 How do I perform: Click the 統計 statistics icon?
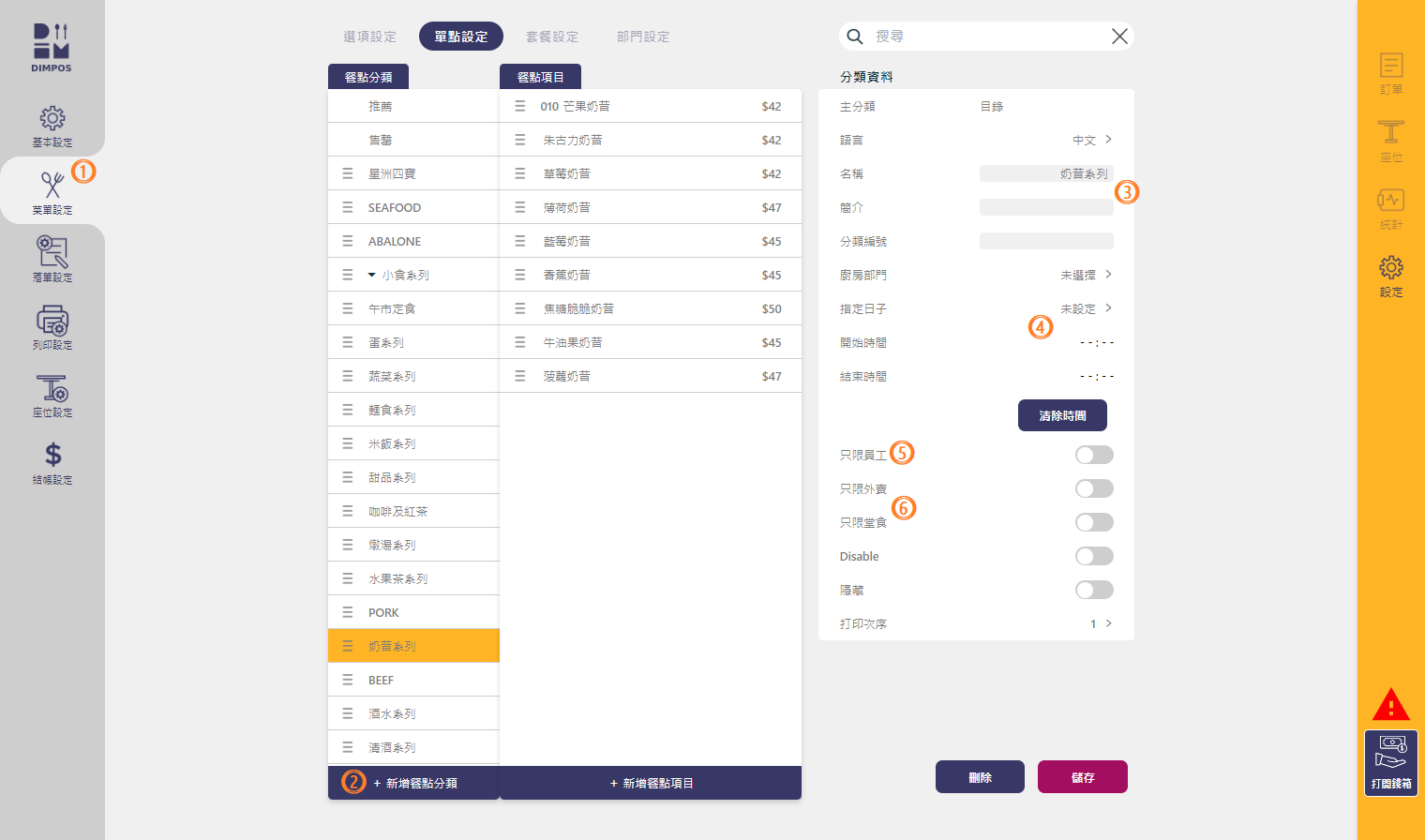(1391, 201)
